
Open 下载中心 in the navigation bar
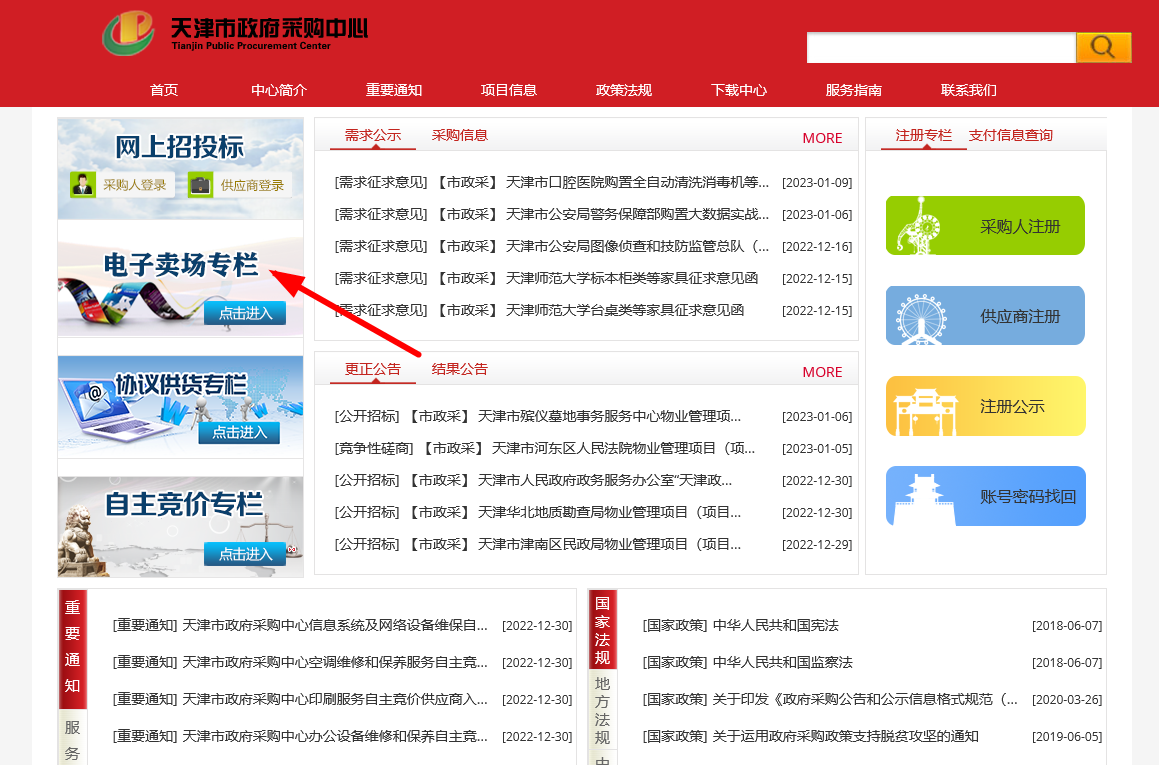click(739, 90)
